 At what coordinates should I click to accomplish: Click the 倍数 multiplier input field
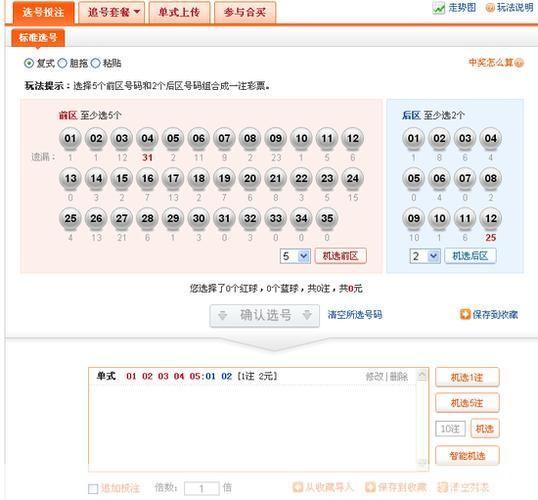point(201,488)
